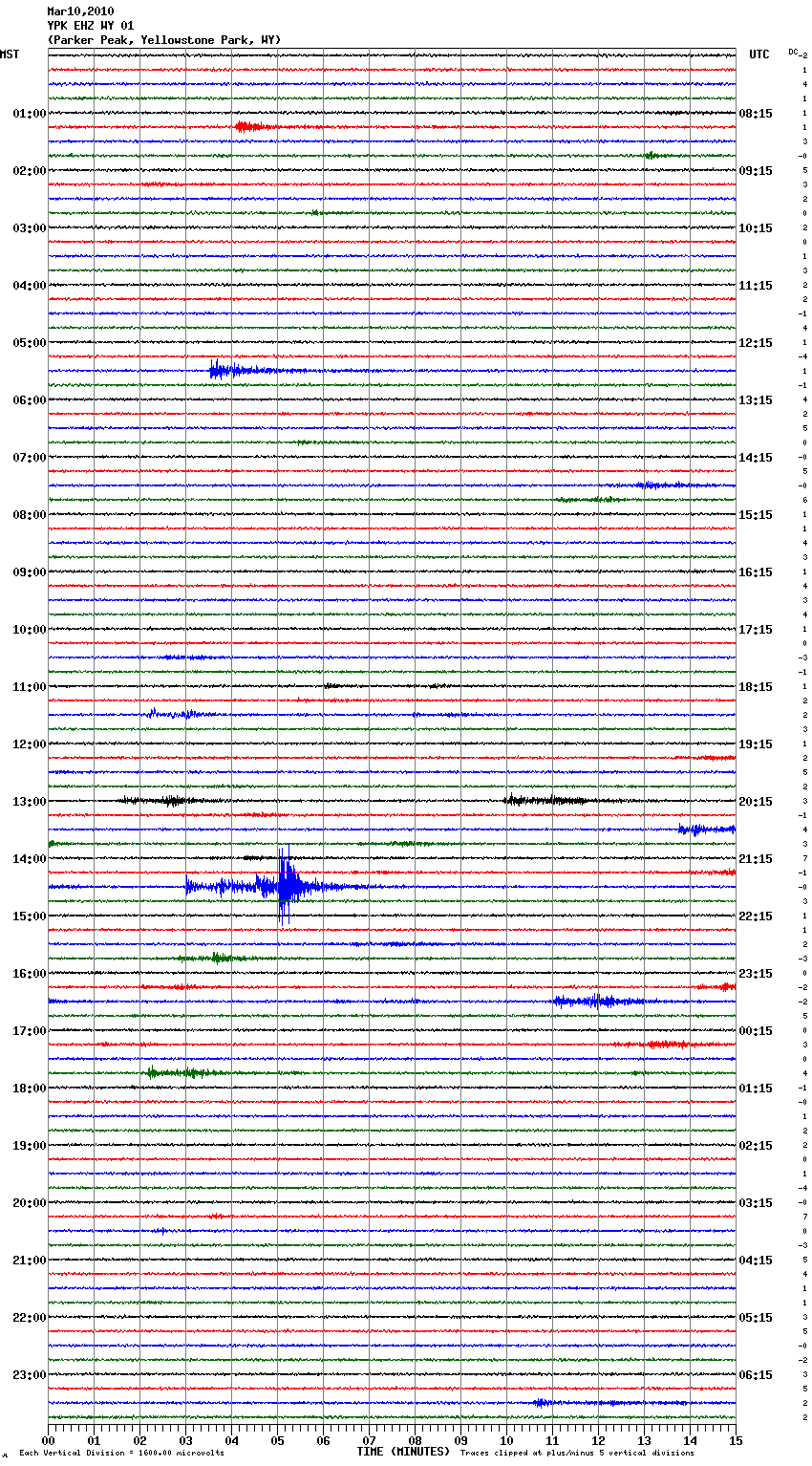Click the 01:15 UTC time label
Viewport: 812px width, 1466px height.
(x=756, y=1089)
